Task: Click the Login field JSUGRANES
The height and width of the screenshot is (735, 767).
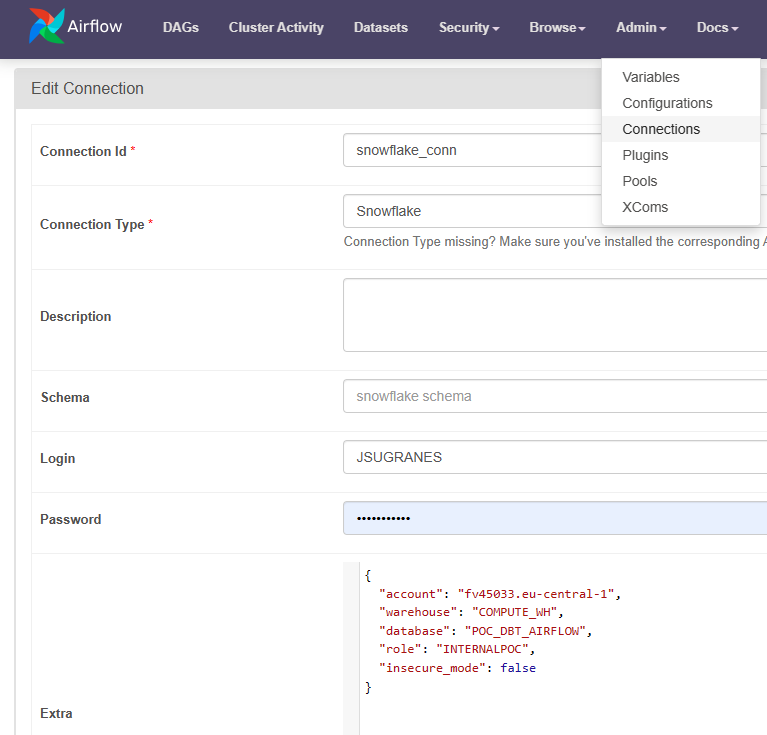Action: click(555, 457)
